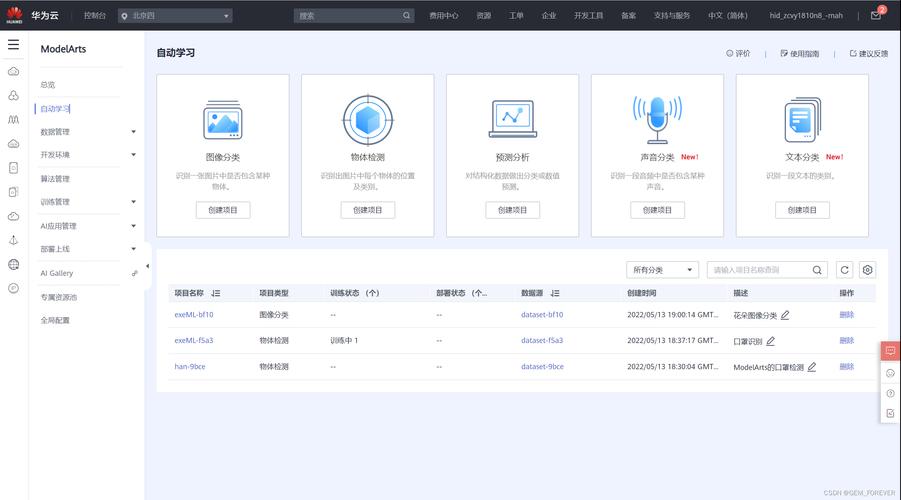Open dataset-f5a3 link
Image resolution: width=901 pixels, height=500 pixels.
pyautogui.click(x=542, y=341)
